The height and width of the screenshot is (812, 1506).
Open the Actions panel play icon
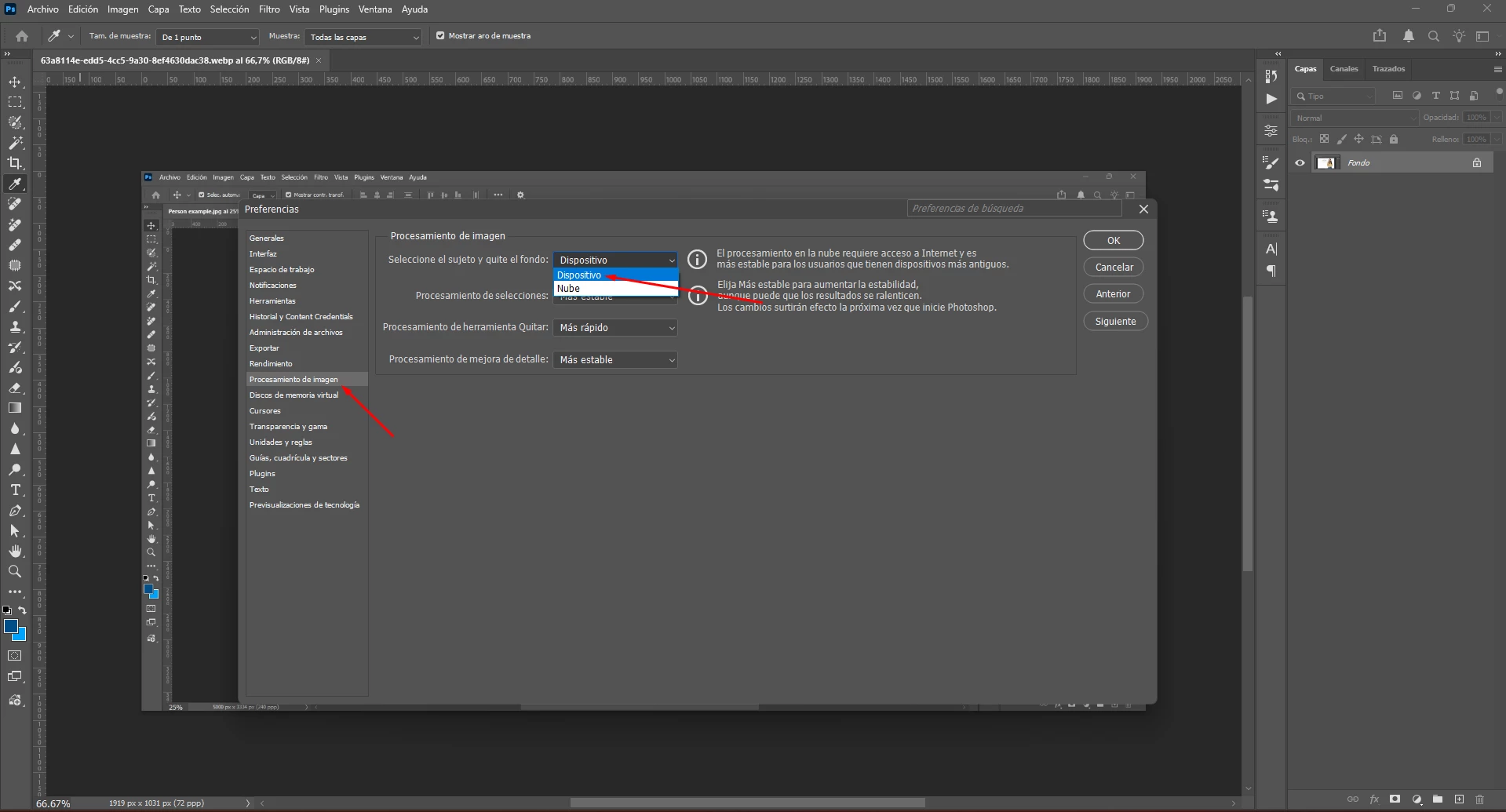click(1271, 99)
